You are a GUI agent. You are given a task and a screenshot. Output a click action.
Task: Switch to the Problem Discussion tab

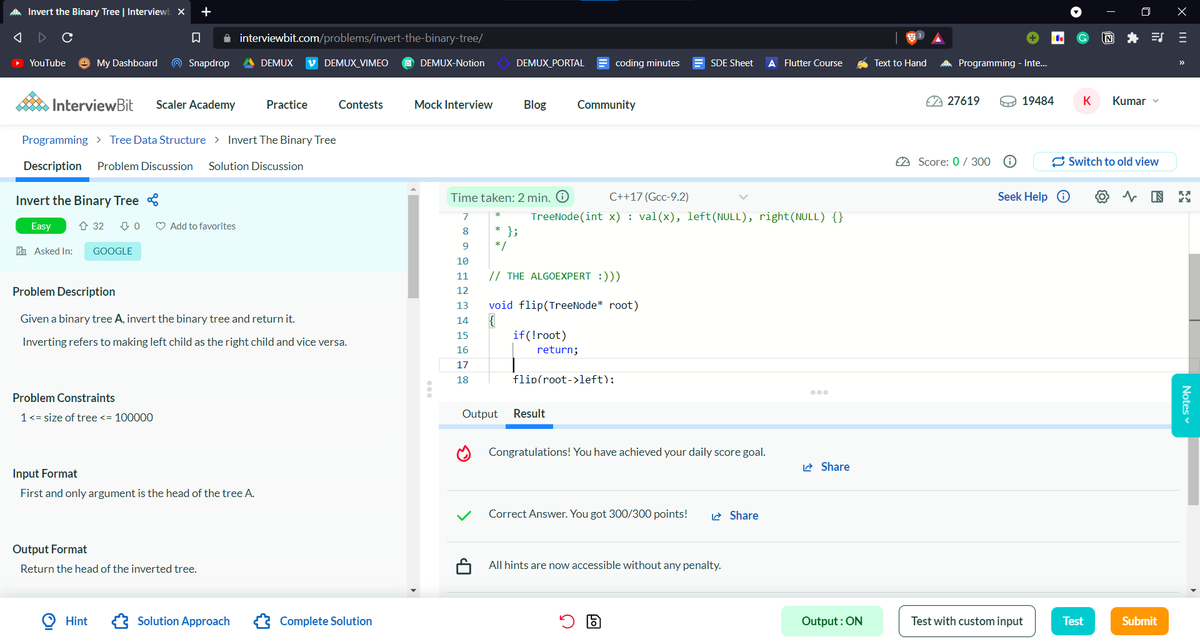click(x=145, y=166)
